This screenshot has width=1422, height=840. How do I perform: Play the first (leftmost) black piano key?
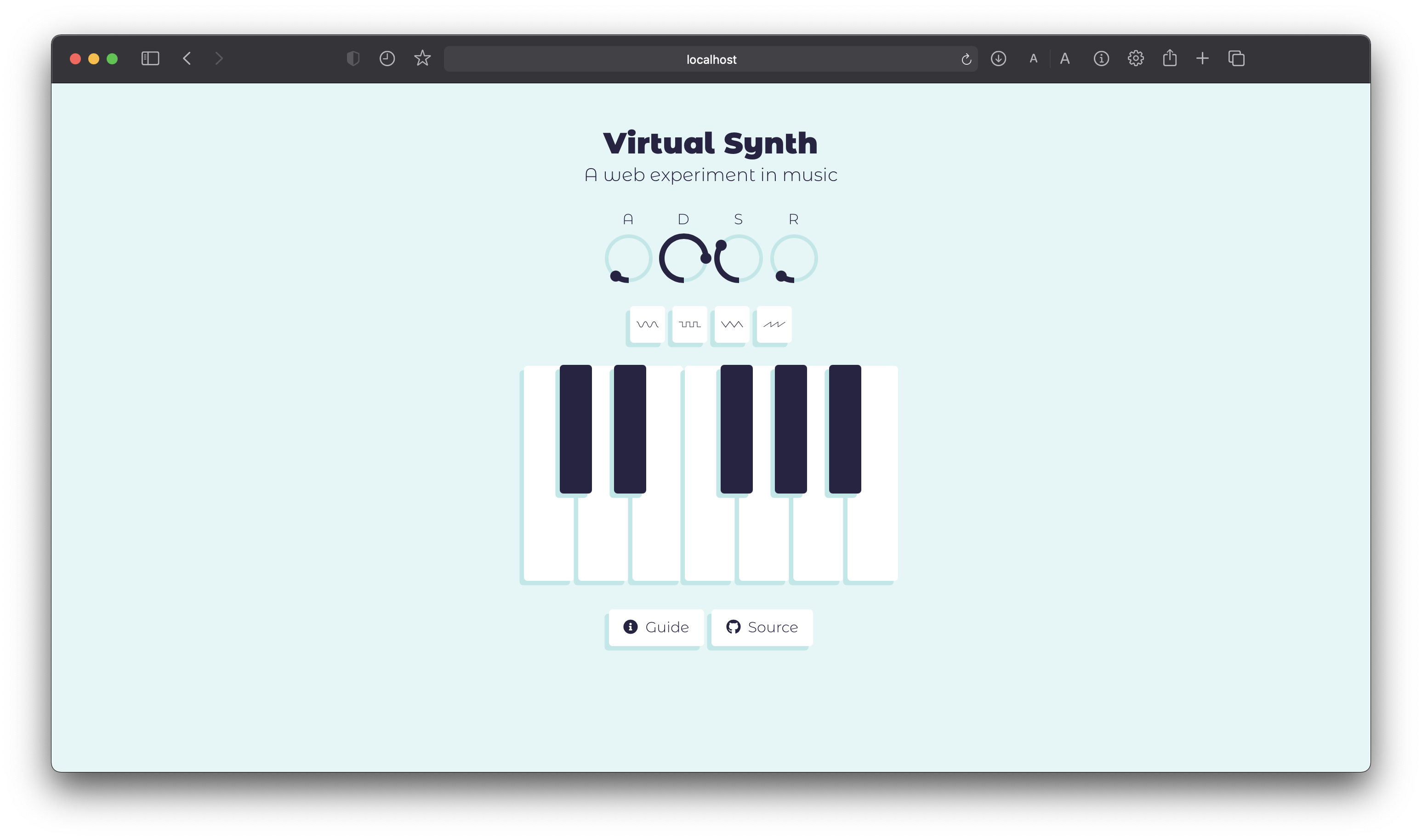click(575, 428)
